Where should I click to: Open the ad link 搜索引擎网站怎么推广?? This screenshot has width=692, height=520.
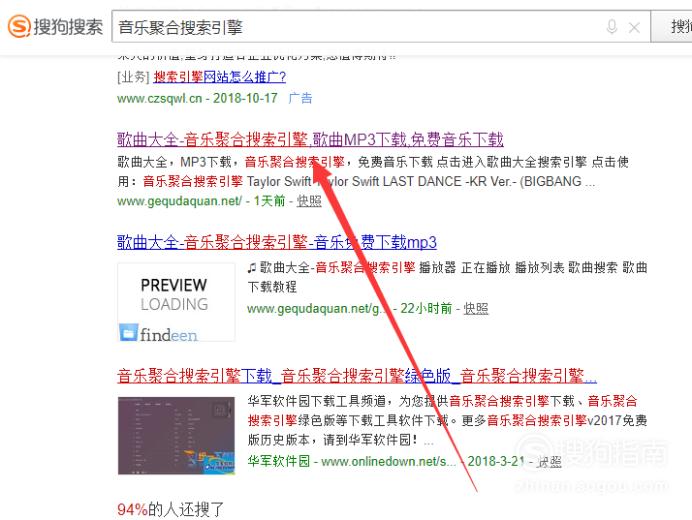220,77
